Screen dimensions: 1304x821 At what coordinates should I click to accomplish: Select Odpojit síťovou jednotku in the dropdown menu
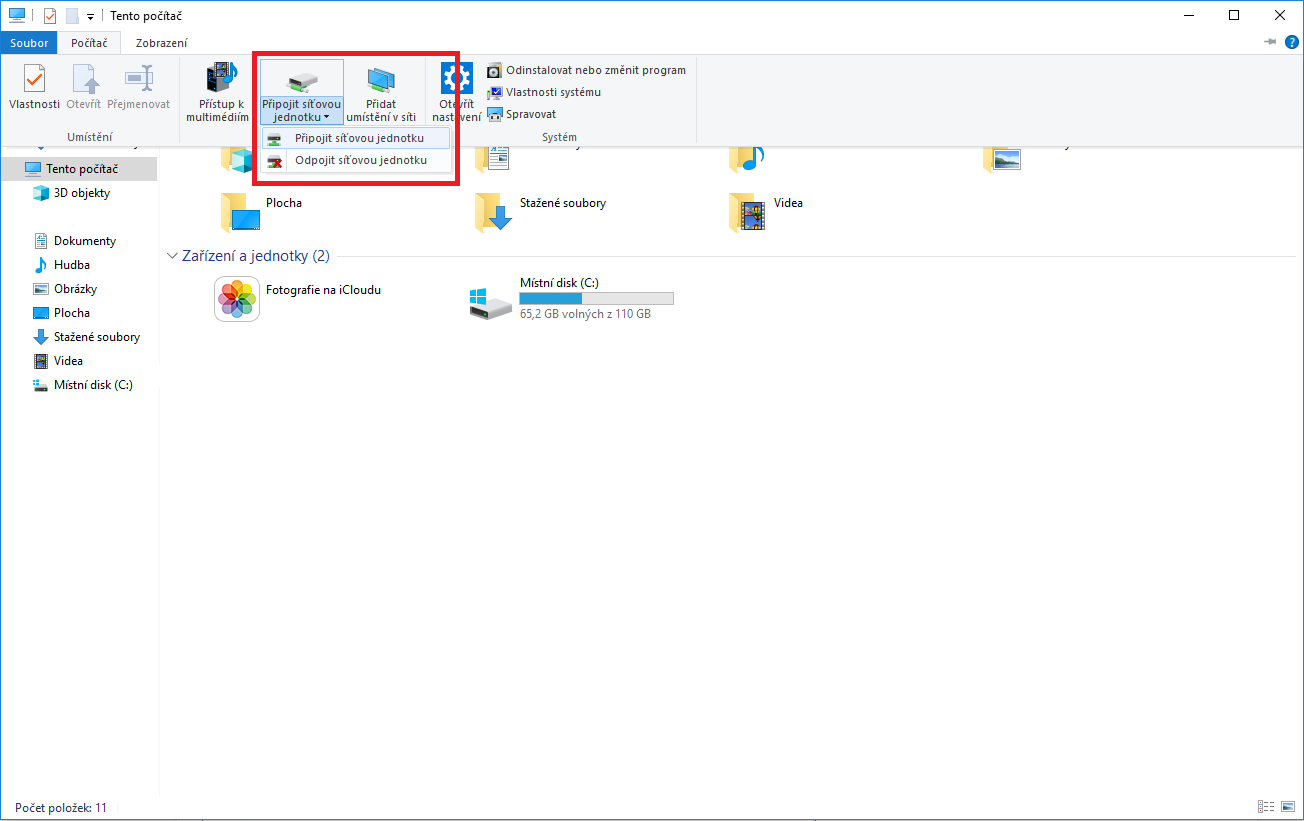point(356,160)
